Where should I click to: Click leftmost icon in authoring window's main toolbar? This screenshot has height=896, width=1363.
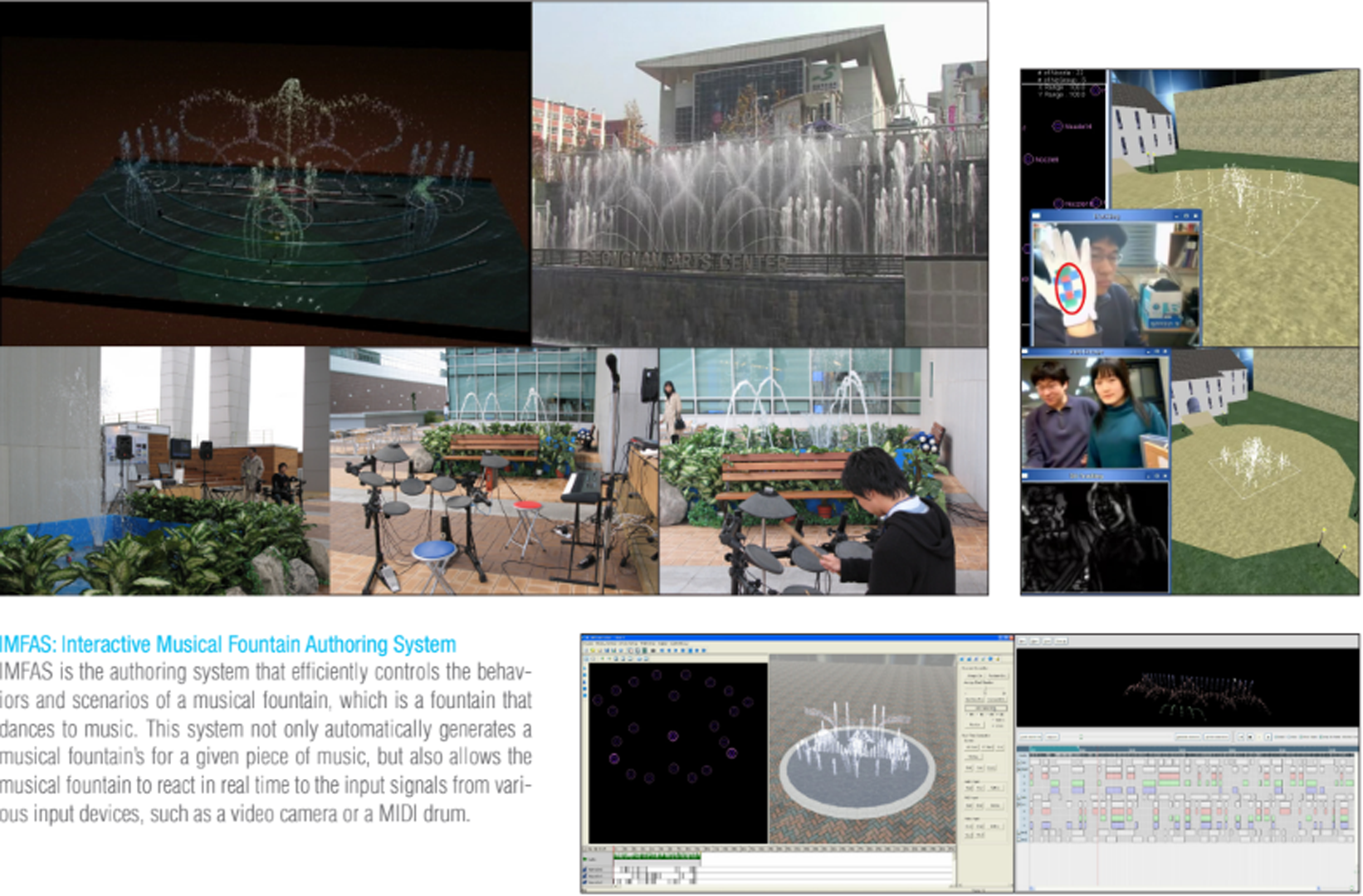pyautogui.click(x=588, y=652)
